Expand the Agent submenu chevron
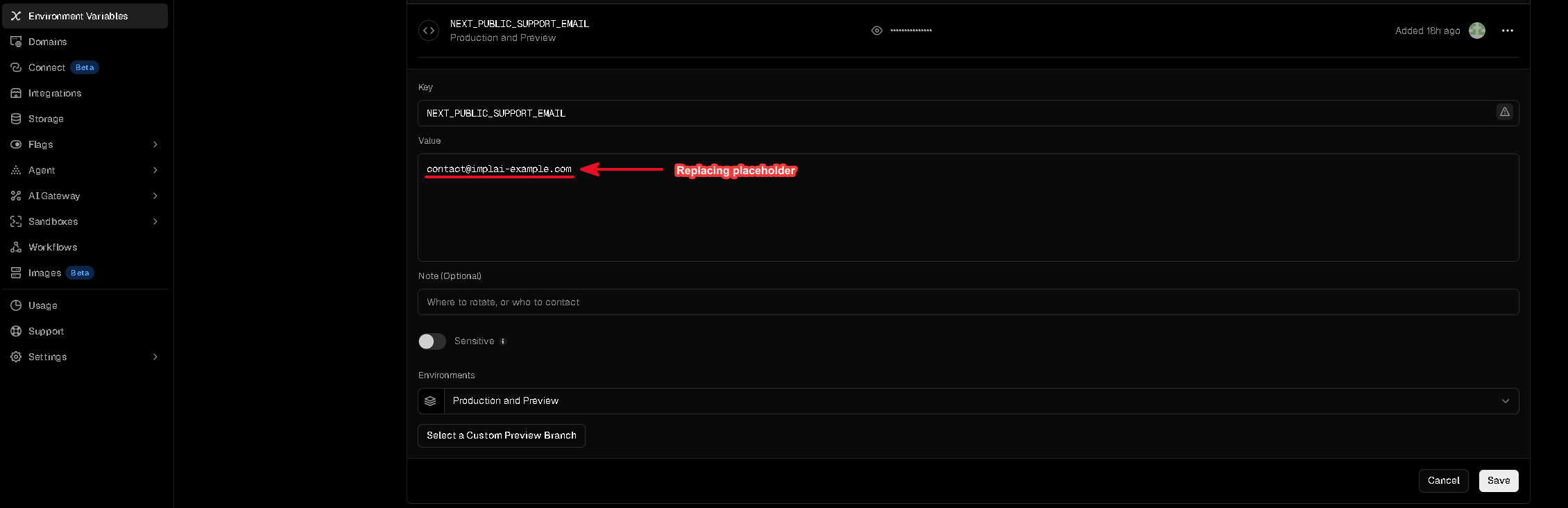The height and width of the screenshot is (508, 1568). 155,170
